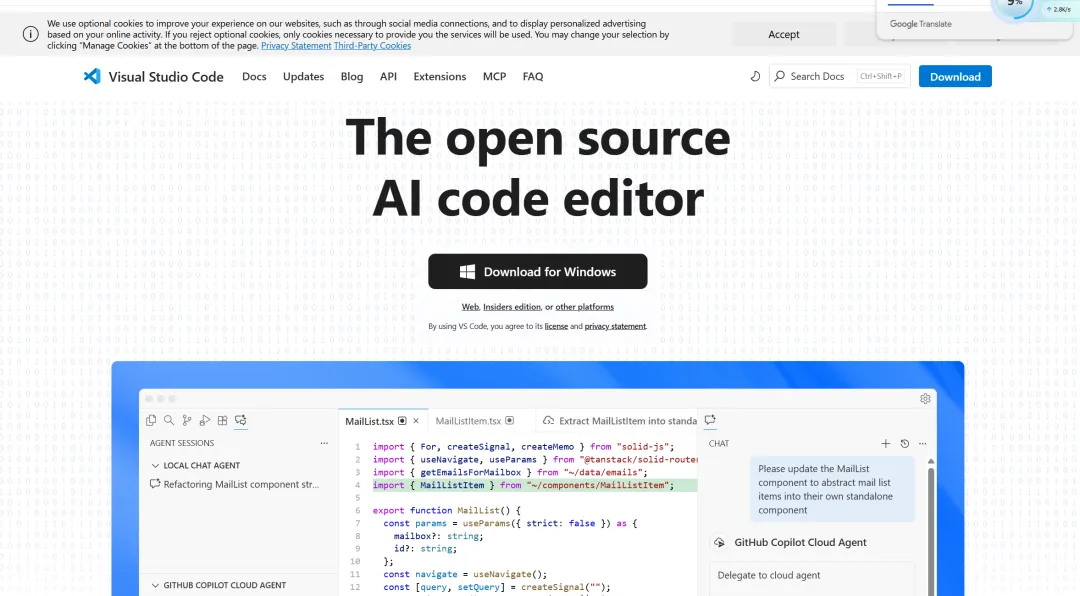Open the privacy statement link under download
Viewport: 1080px width, 596px height.
pos(615,326)
